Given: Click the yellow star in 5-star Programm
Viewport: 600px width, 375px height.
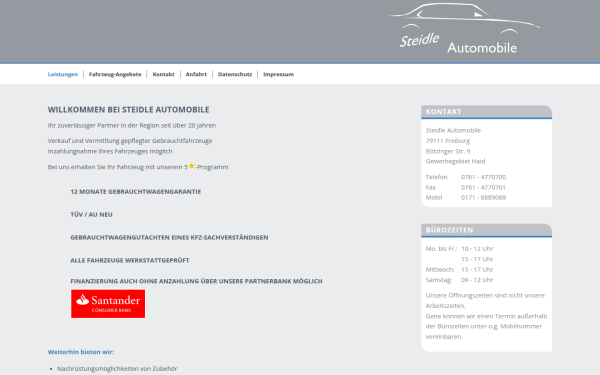Looking at the screenshot, I should pyautogui.click(x=192, y=165).
